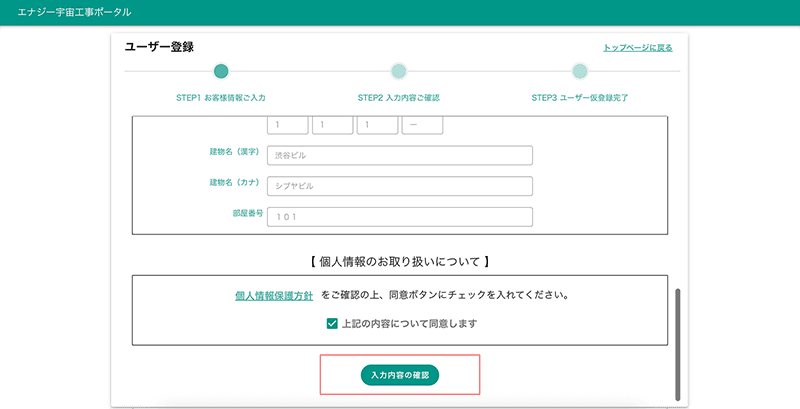
Task: Select the second small address number box
Action: coord(332,125)
